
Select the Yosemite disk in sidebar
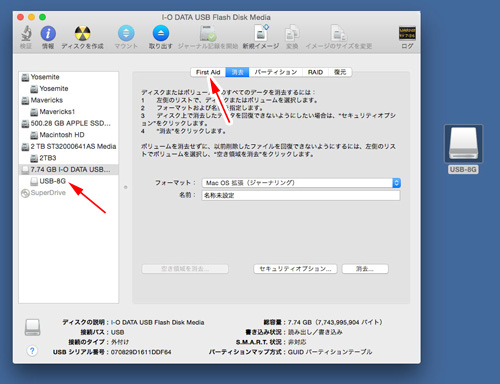pyautogui.click(x=68, y=77)
